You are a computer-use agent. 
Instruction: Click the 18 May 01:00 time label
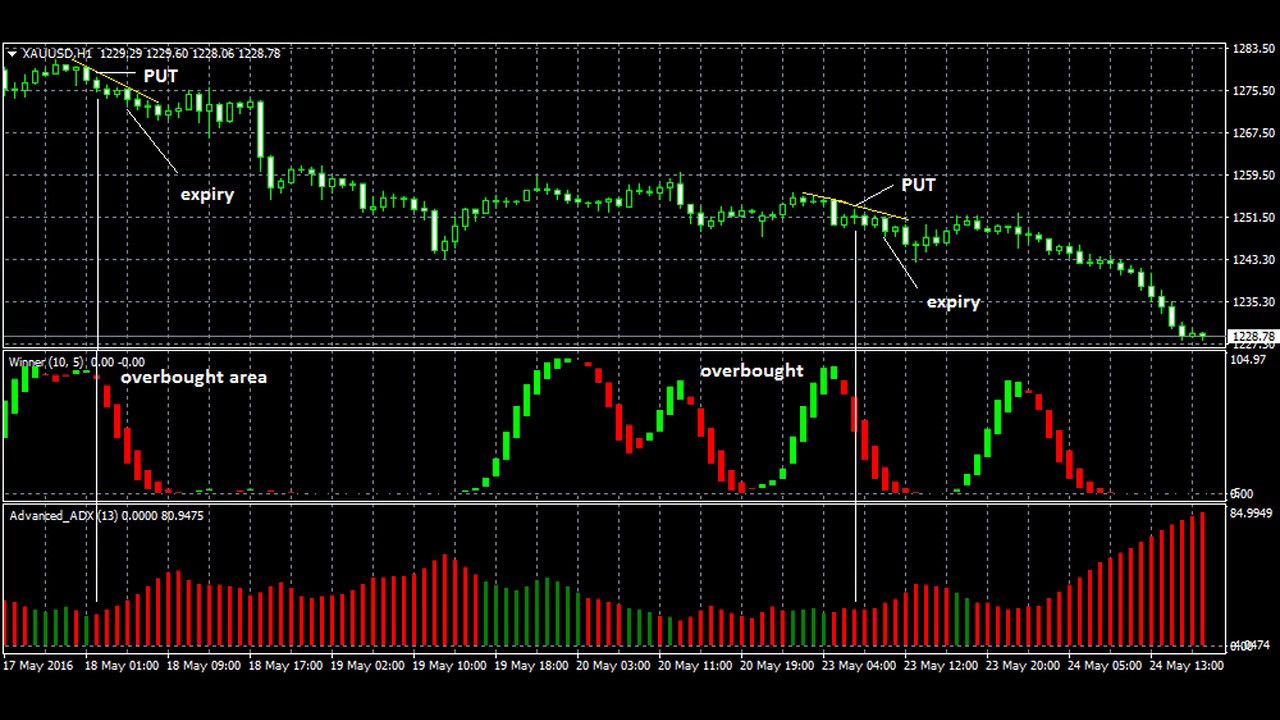pos(121,665)
